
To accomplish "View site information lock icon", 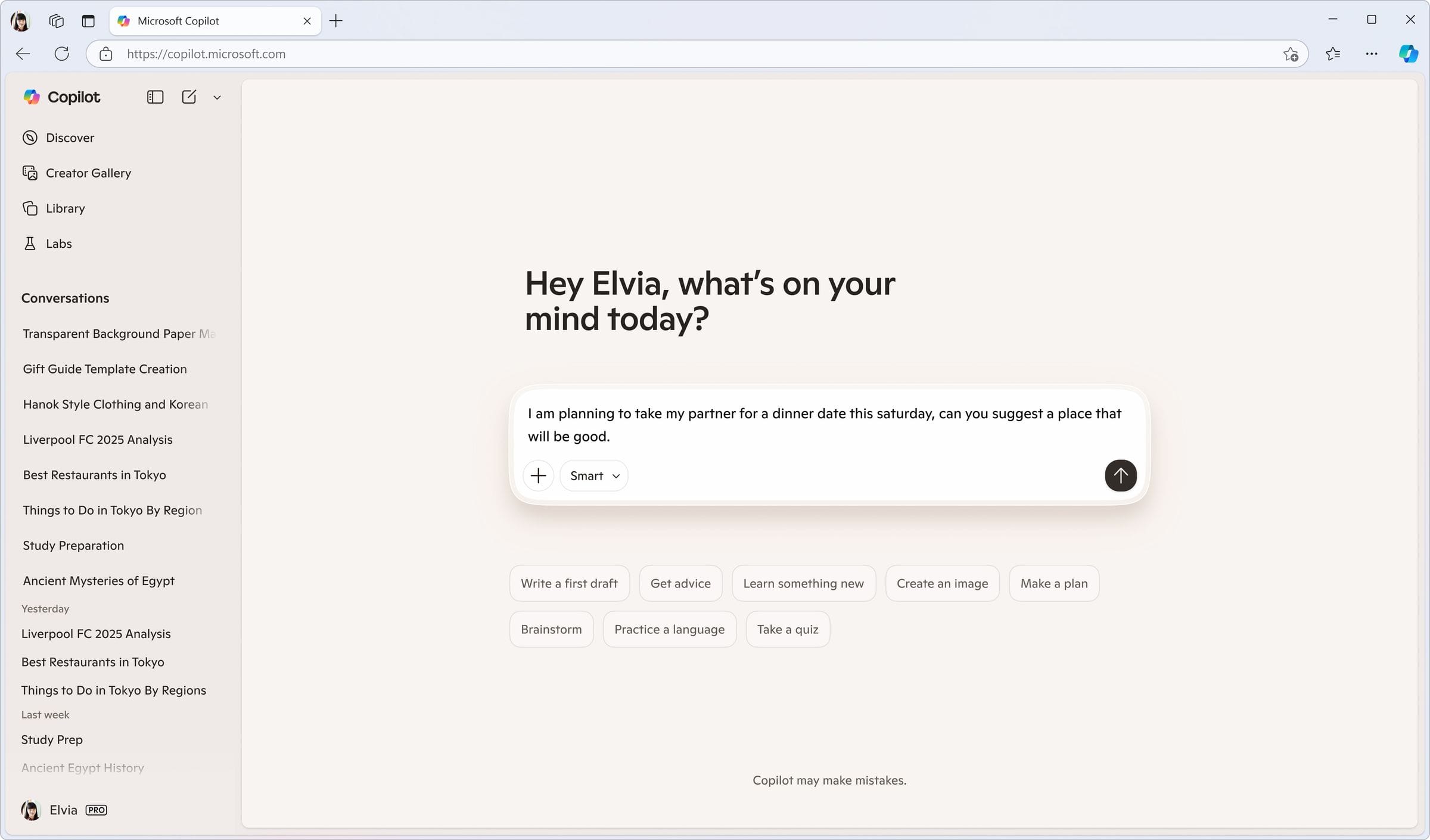I will point(106,54).
